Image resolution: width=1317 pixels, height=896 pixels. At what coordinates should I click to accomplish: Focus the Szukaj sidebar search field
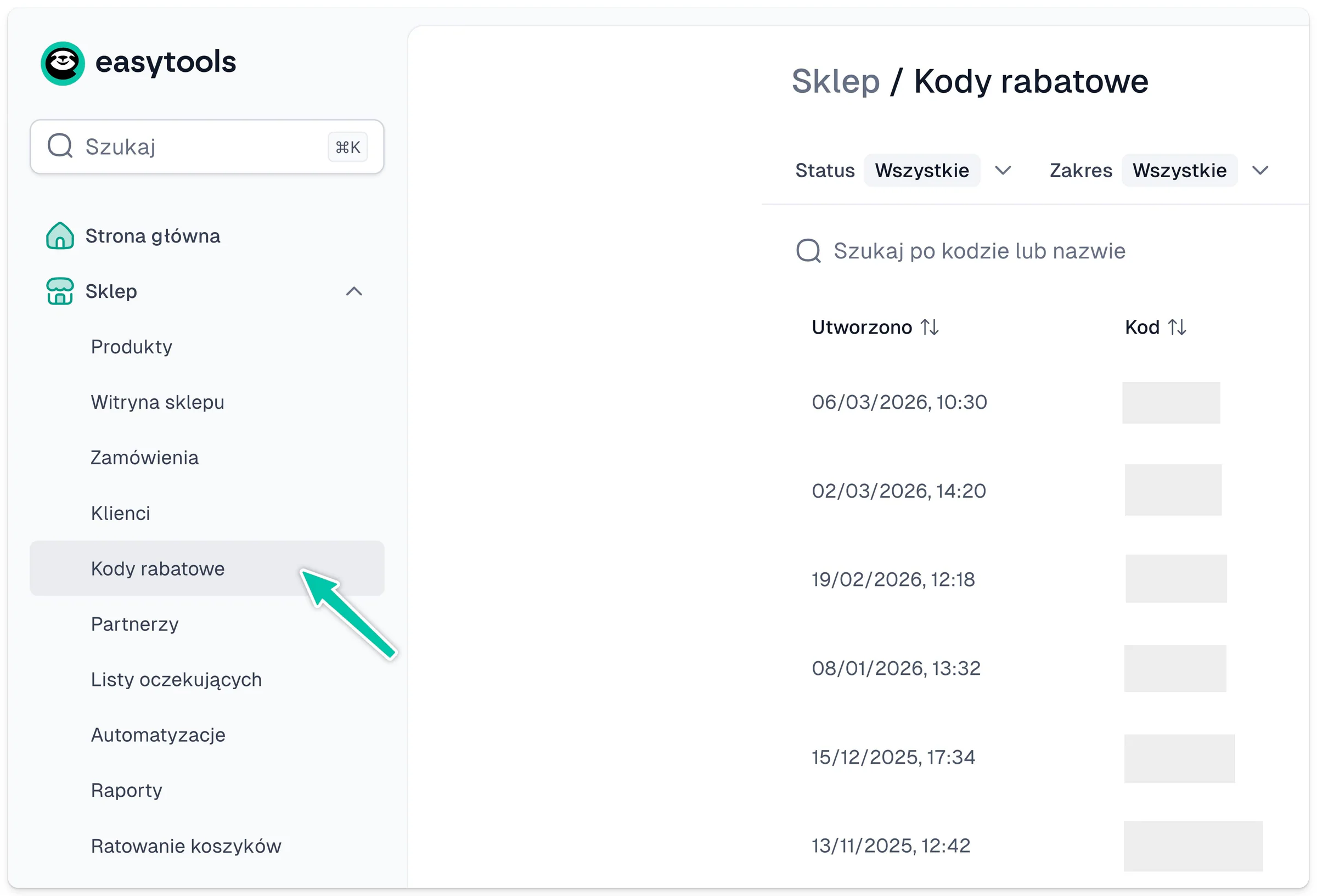[x=207, y=146]
